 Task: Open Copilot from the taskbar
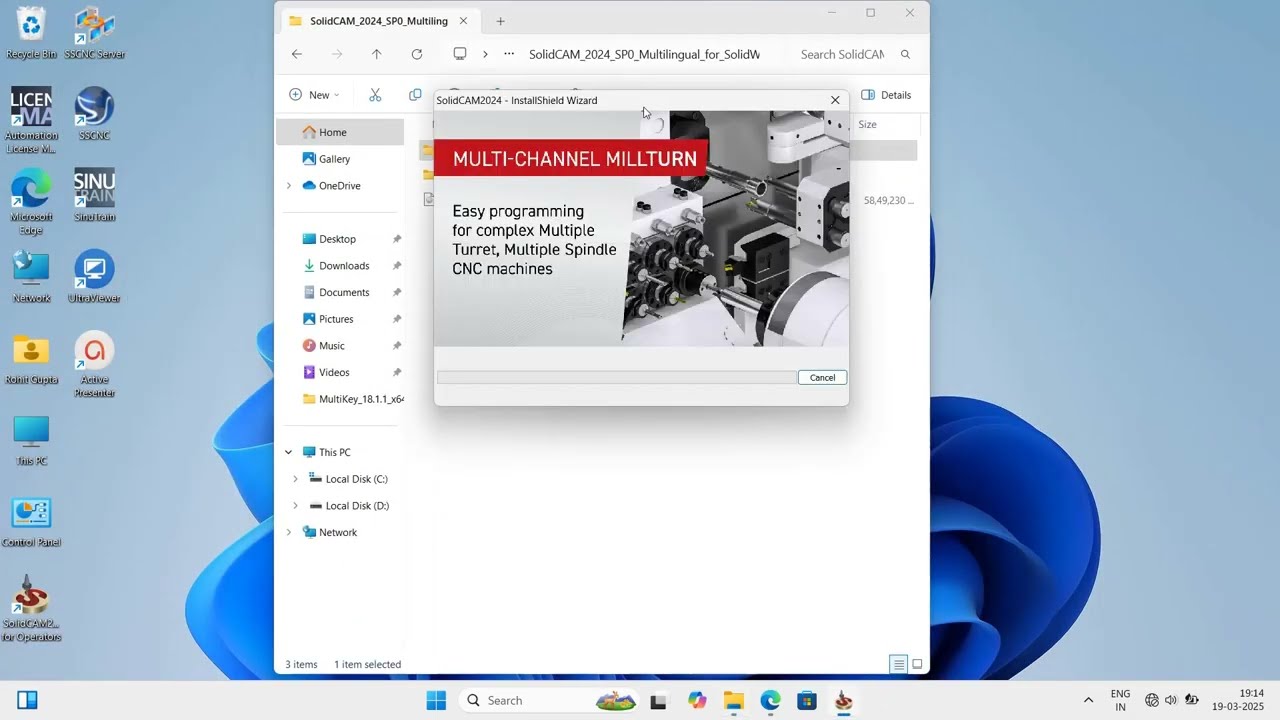[697, 701]
